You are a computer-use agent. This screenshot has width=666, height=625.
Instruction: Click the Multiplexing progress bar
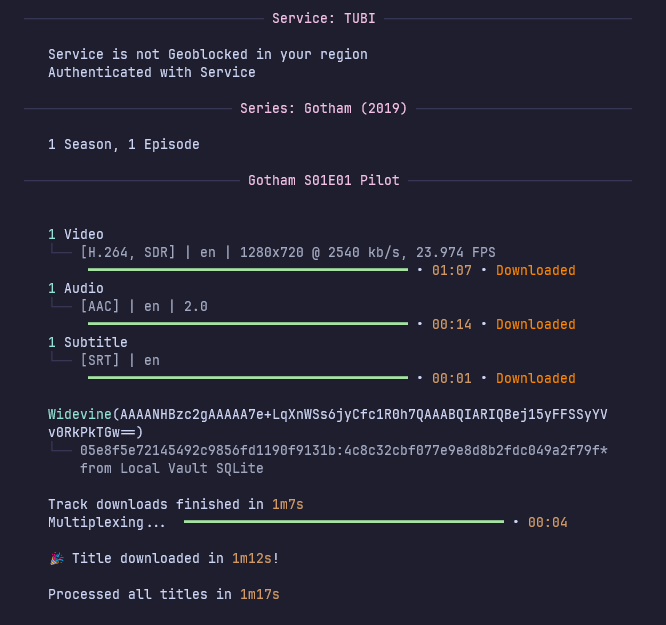(x=343, y=522)
